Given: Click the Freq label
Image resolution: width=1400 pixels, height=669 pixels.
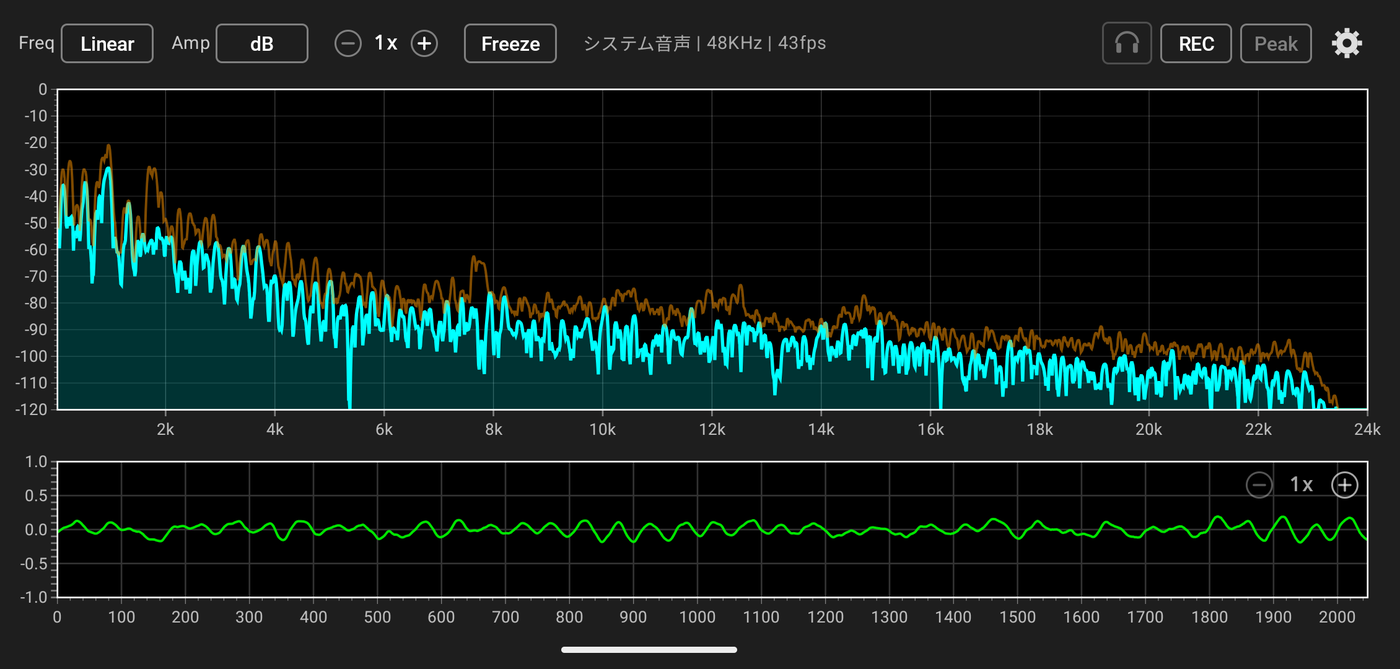Looking at the screenshot, I should tap(37, 43).
